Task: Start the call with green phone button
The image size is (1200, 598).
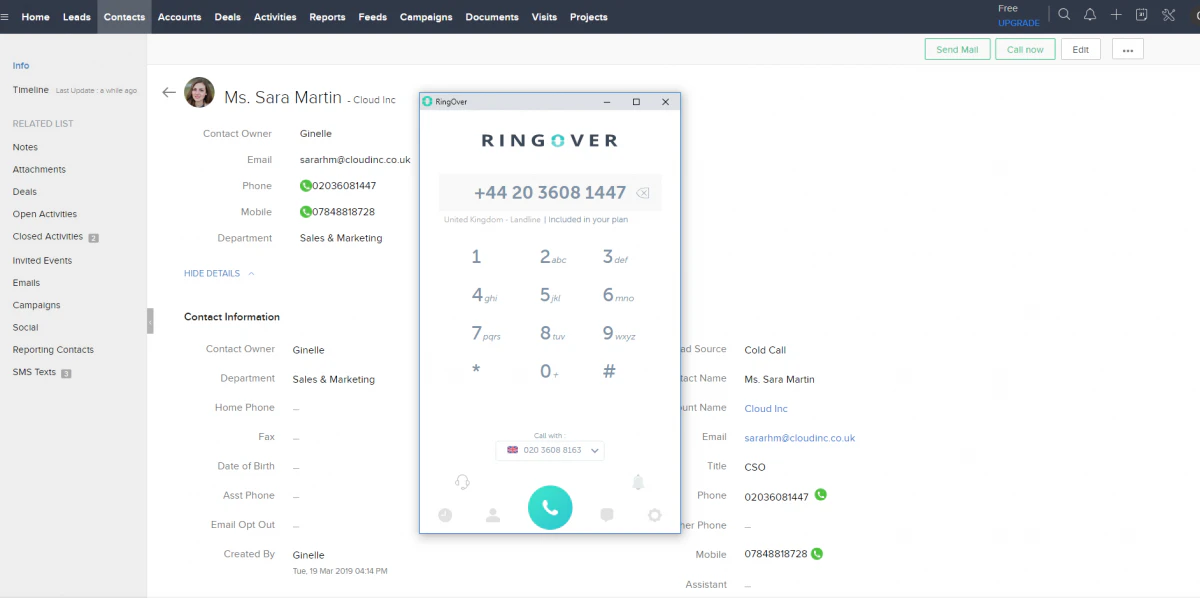Action: tap(550, 507)
